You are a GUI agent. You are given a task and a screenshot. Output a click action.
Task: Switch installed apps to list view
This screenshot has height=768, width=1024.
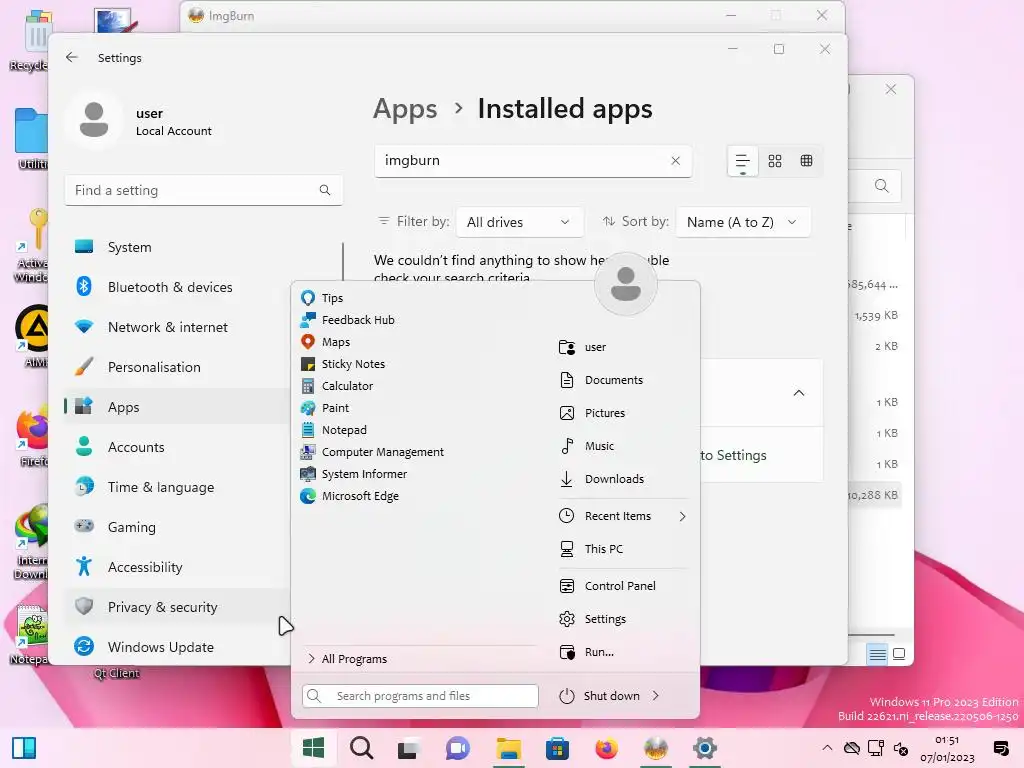coord(743,161)
